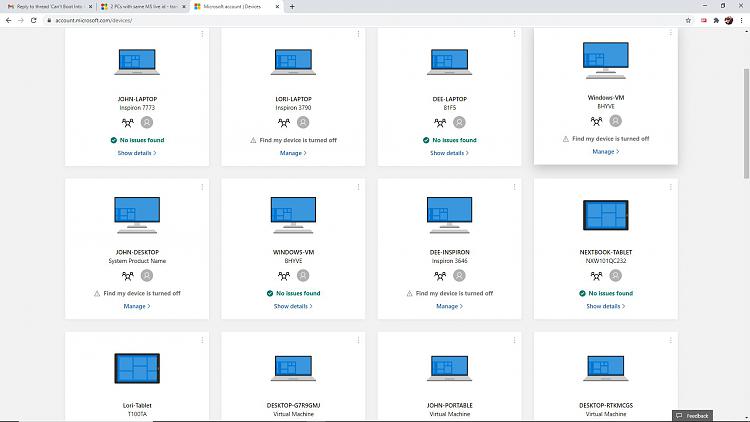
Task: Open the Chrome extensions puzzle icon
Action: click(x=716, y=20)
